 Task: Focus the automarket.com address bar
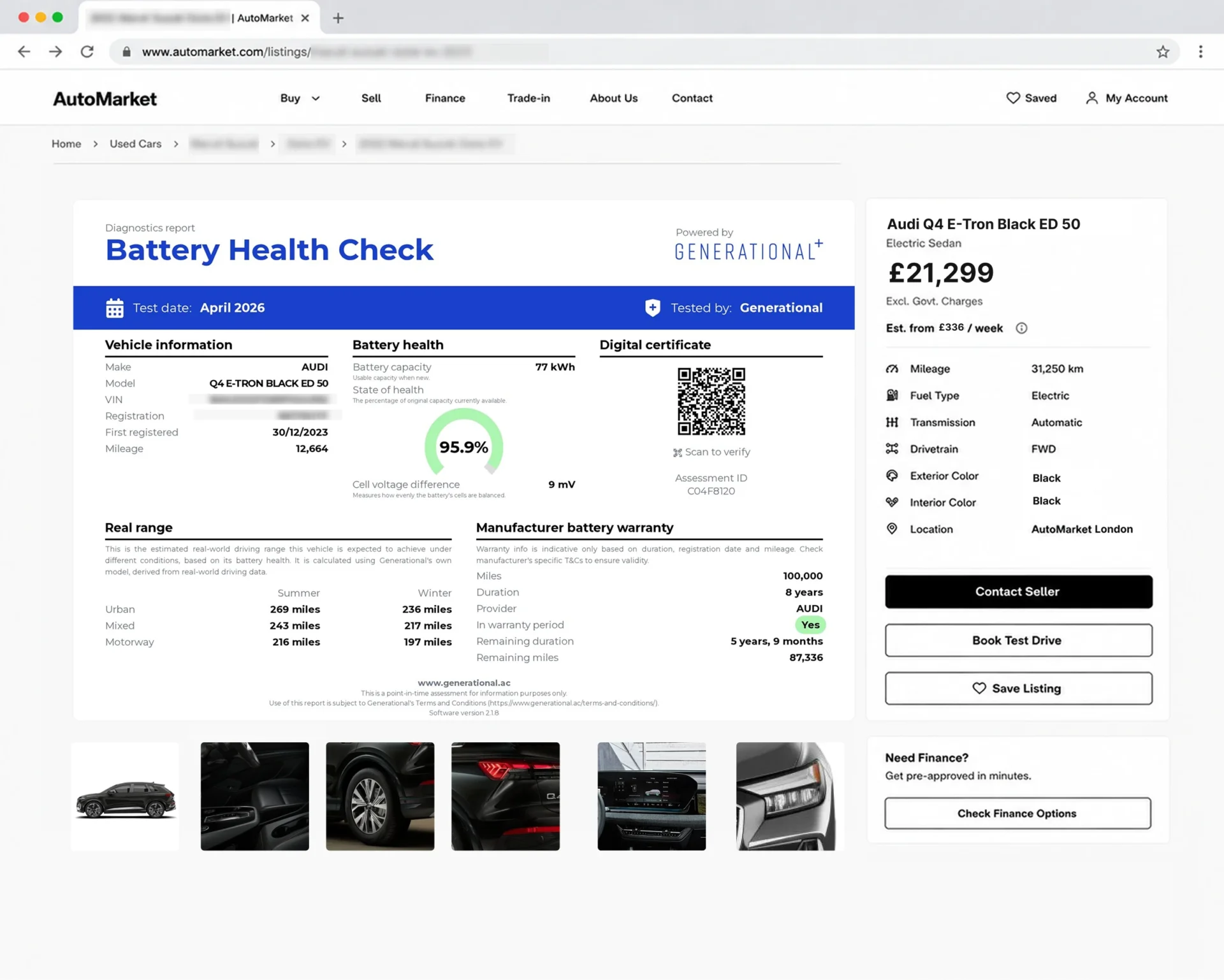point(644,52)
